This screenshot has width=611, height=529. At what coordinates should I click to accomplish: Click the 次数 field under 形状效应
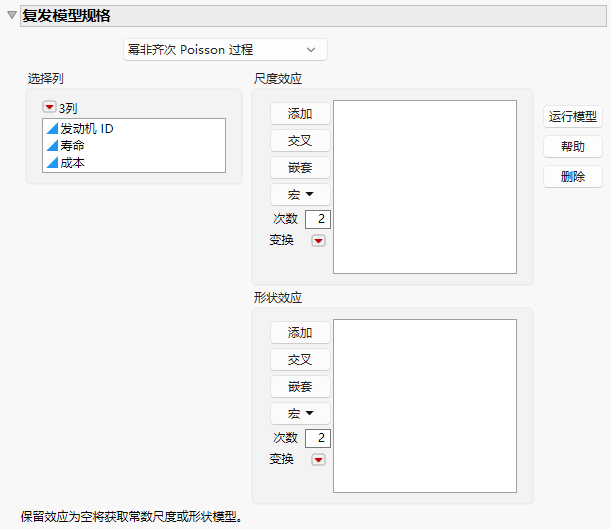click(x=318, y=438)
